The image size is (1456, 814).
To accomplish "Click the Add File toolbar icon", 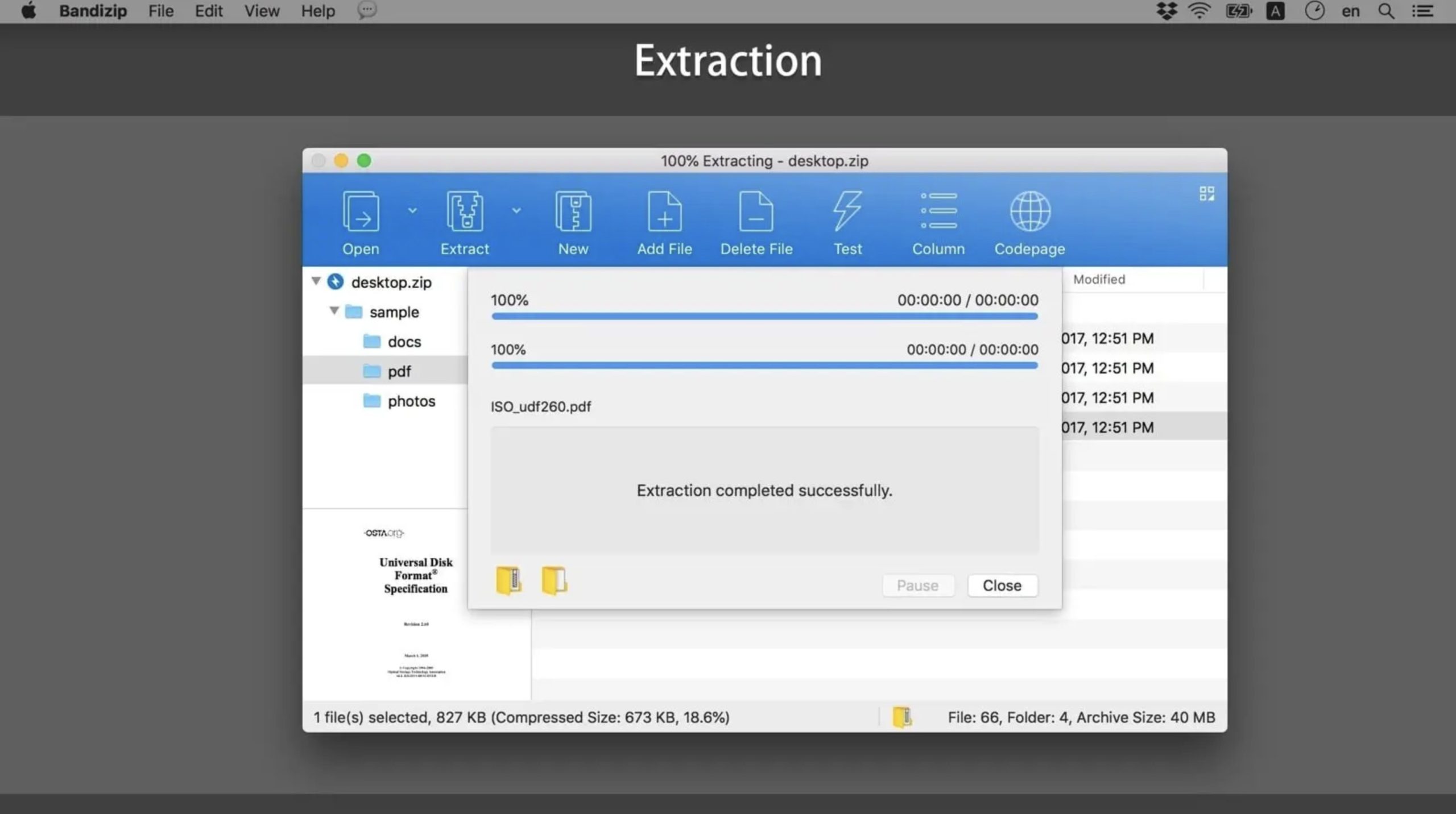I will coord(664,220).
